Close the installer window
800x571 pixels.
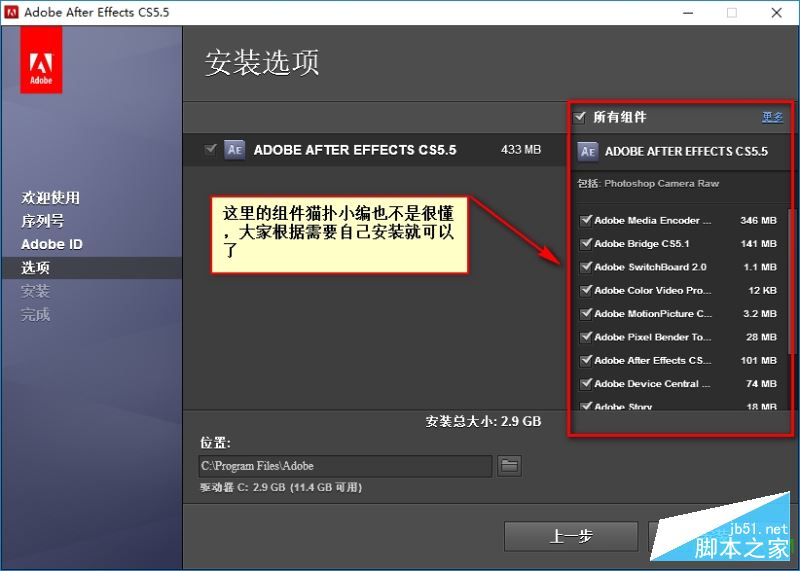(777, 13)
